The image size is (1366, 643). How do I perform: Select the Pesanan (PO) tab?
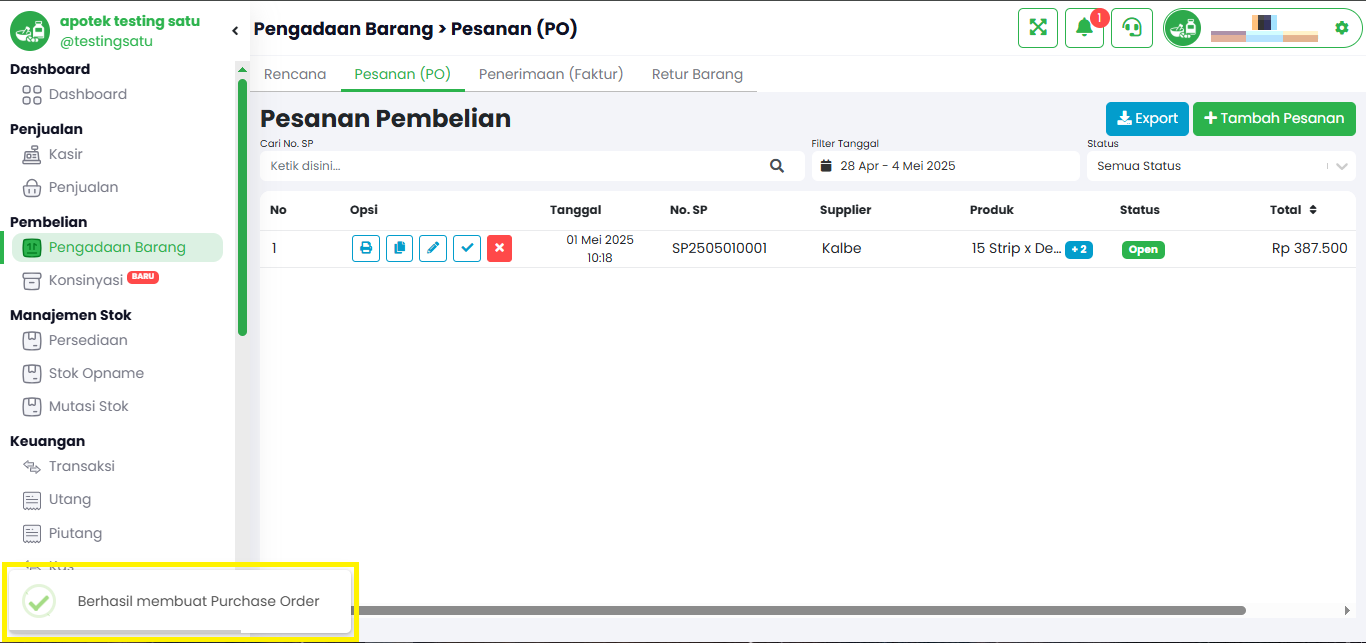tap(402, 74)
